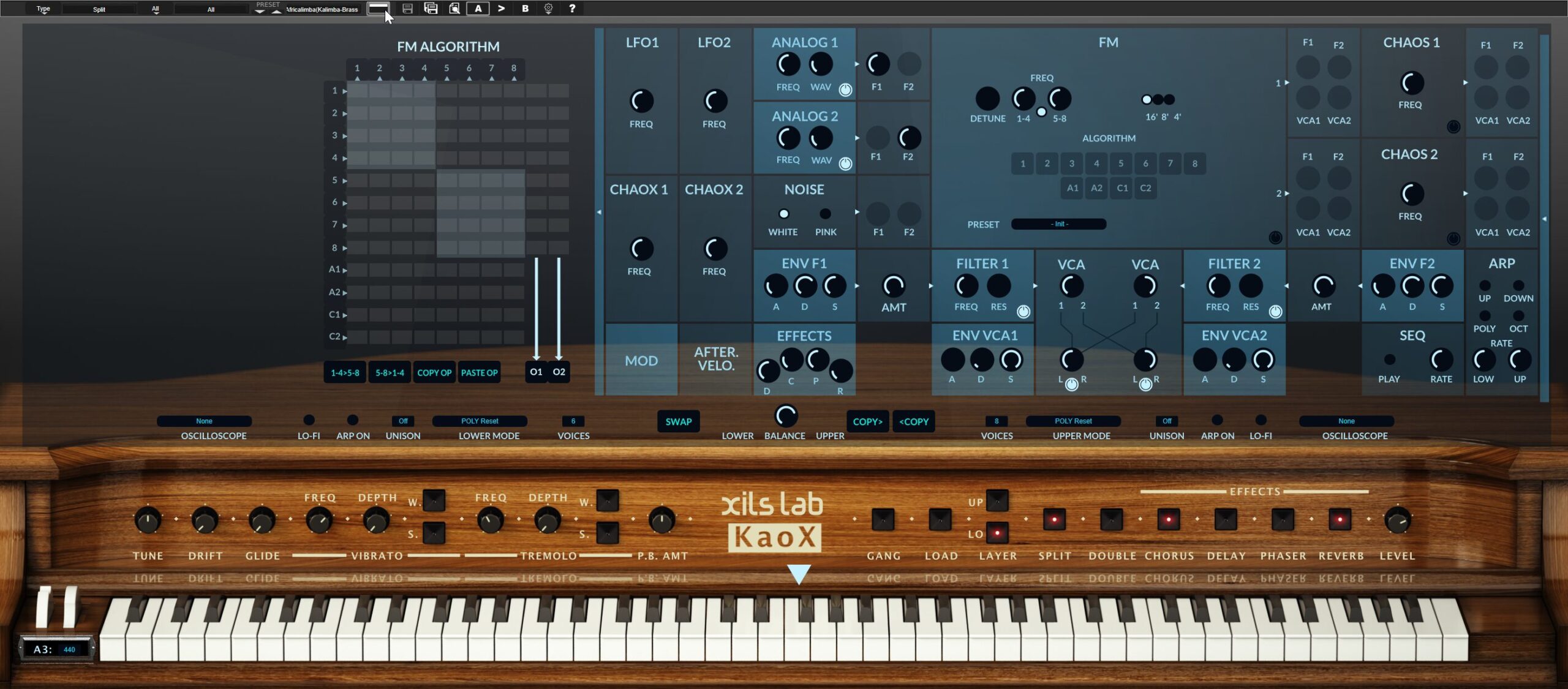Open the settings gear icon
The width and height of the screenshot is (1568, 689).
548,9
